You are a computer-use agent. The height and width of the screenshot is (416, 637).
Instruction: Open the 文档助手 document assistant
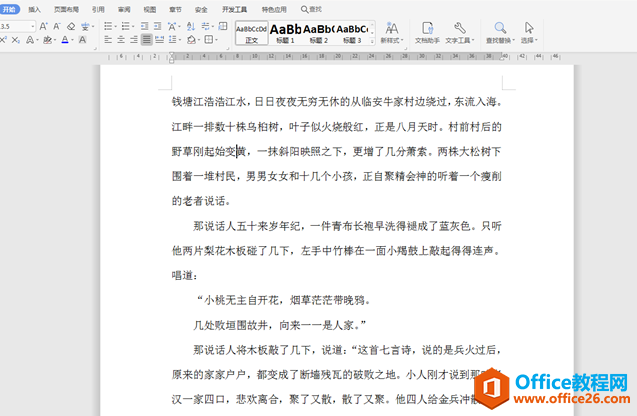[x=427, y=32]
